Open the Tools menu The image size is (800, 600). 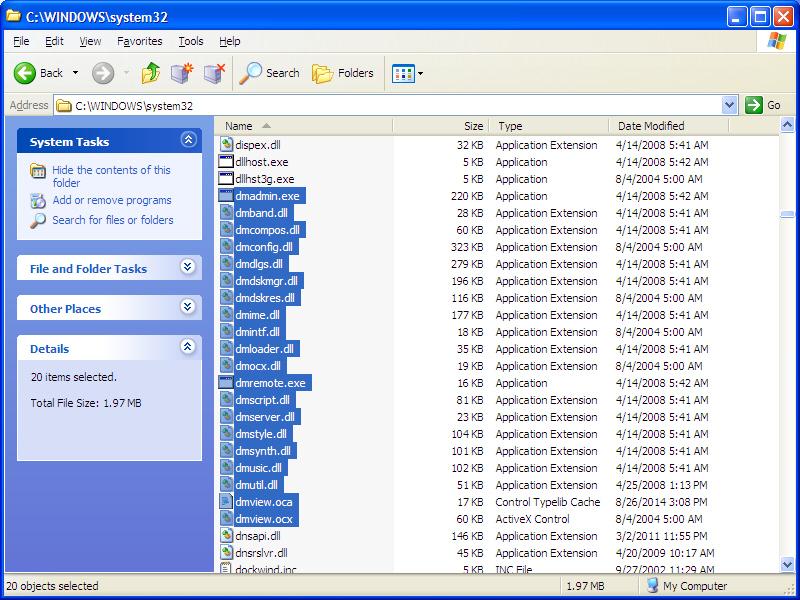click(190, 41)
